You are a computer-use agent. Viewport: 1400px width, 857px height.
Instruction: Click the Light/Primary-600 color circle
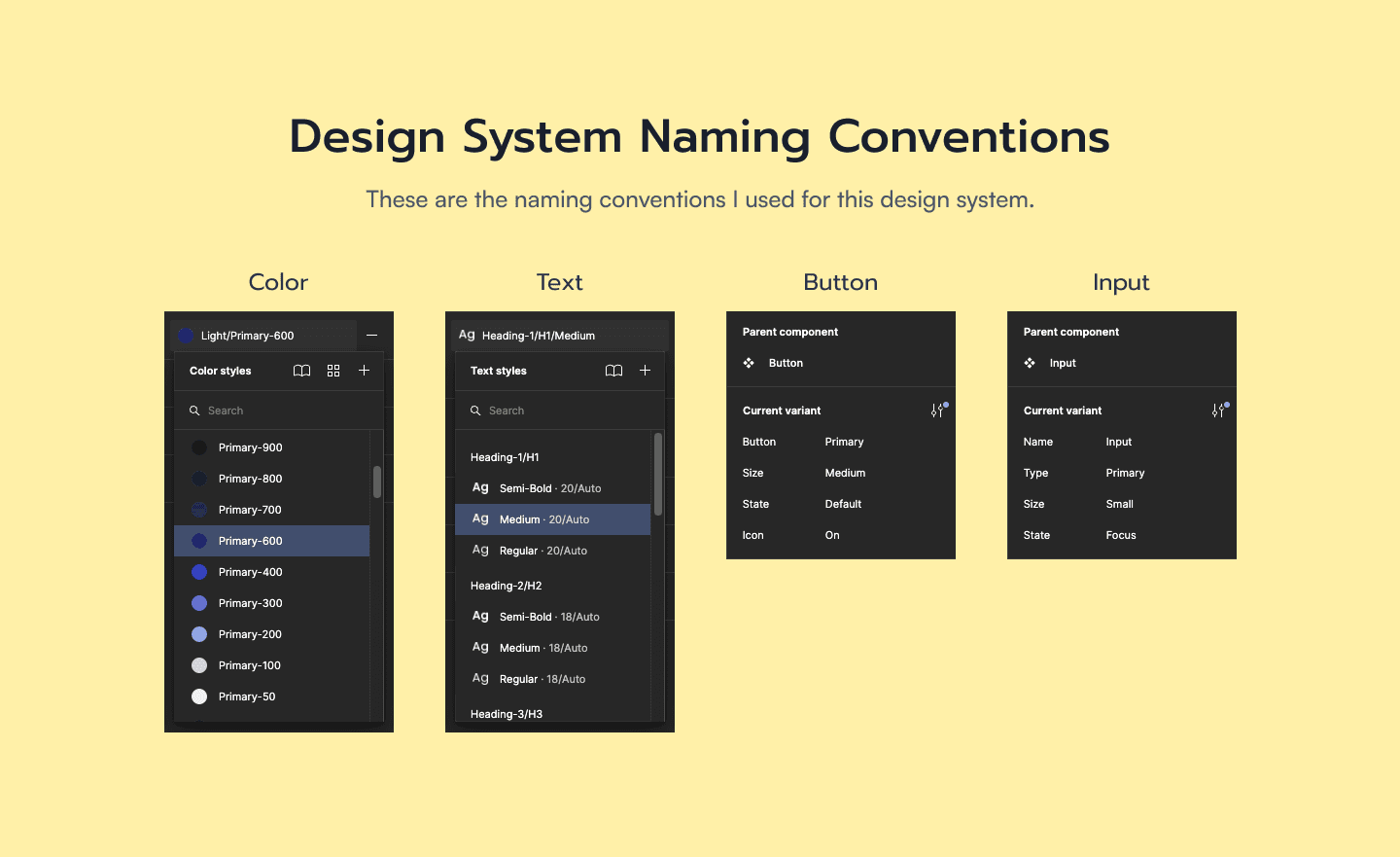(187, 336)
